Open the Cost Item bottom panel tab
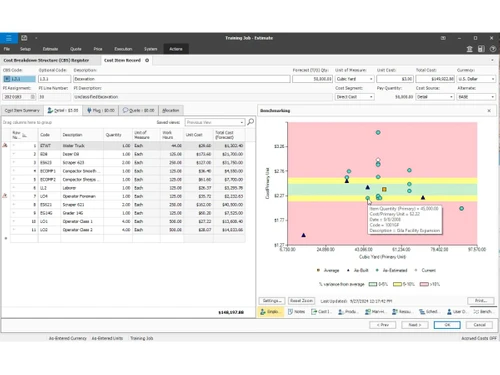Image resolution: width=500 pixels, height=375 pixels. tap(321, 312)
